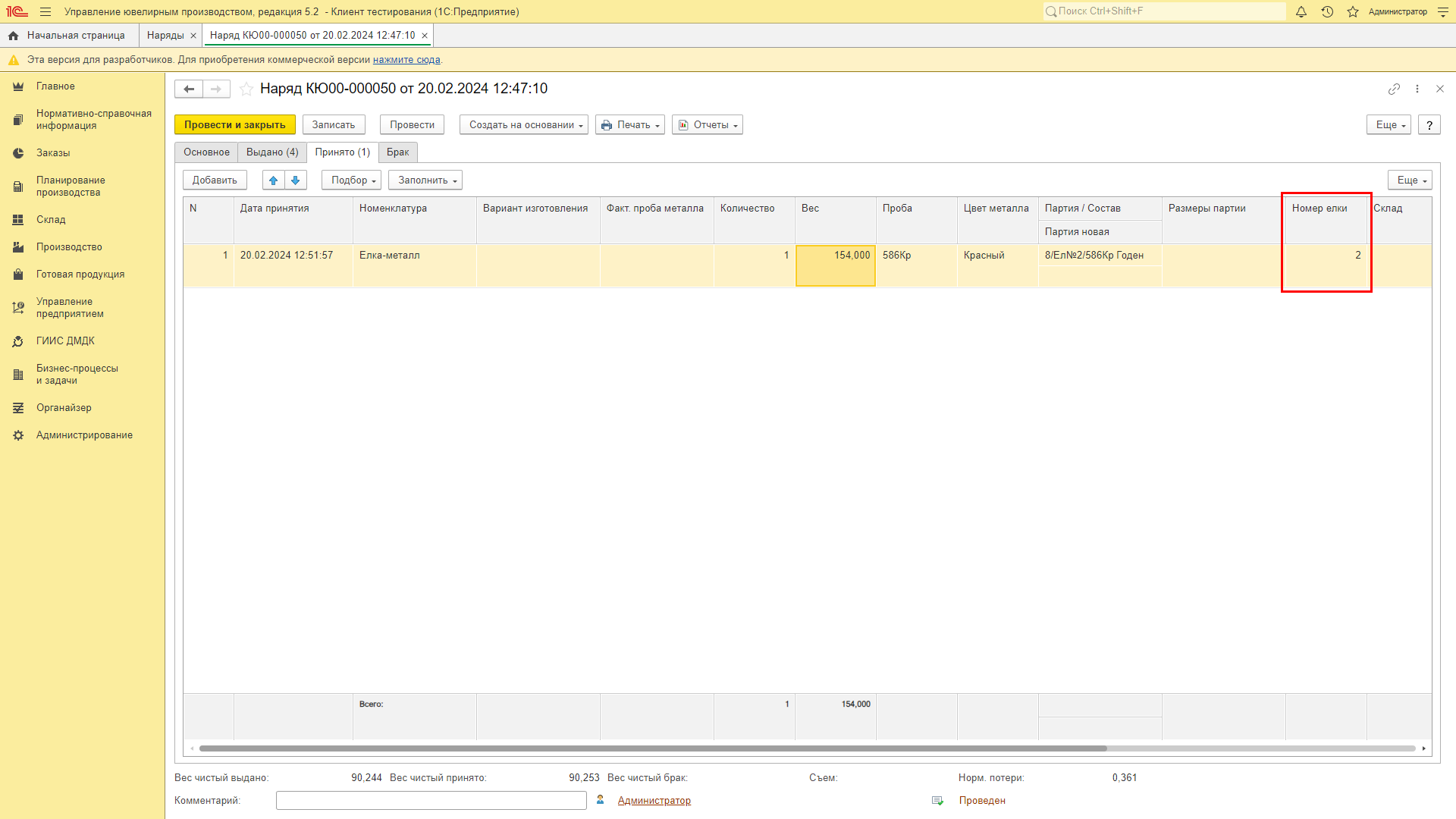Move row up with blue up arrow
Viewport: 1456px width, 819px height.
274,180
